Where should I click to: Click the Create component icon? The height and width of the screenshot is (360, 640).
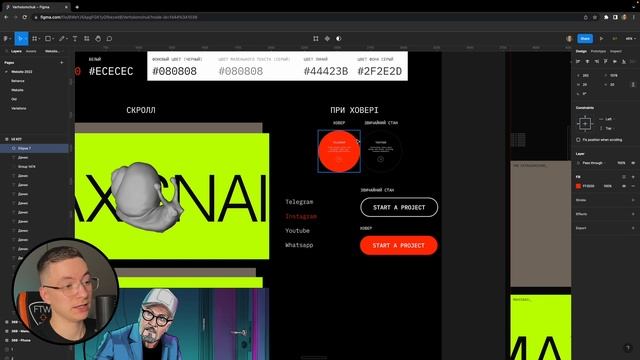click(x=327, y=38)
